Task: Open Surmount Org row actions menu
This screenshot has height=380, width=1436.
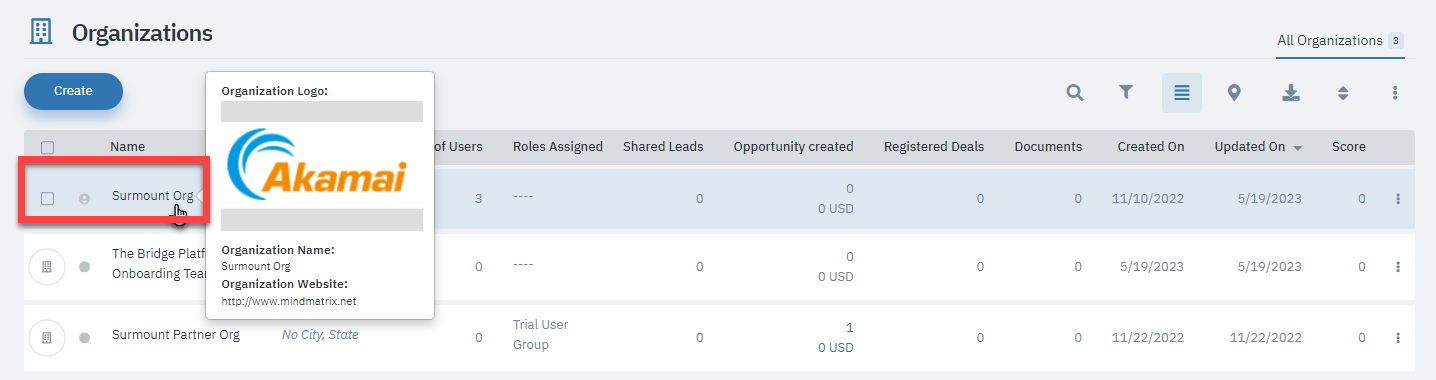Action: (x=1398, y=198)
